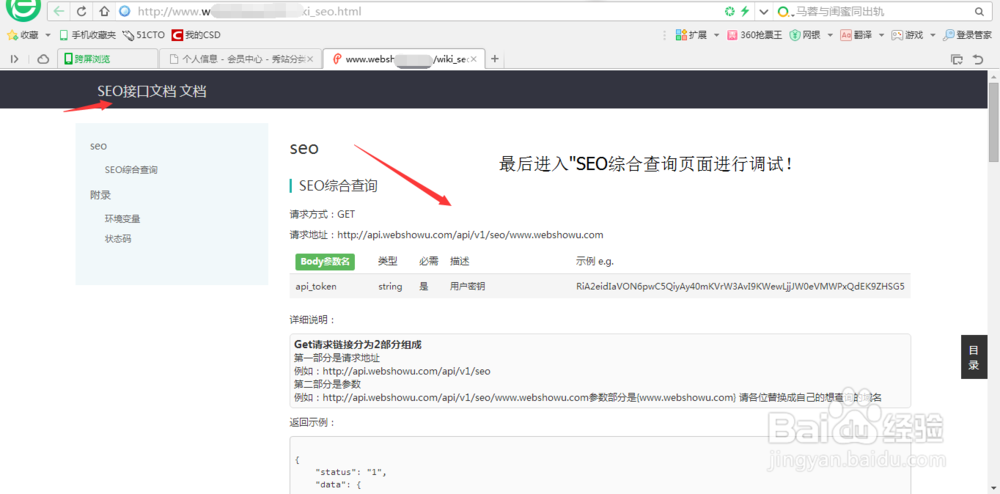Open a new tab with plus button

[x=494, y=59]
